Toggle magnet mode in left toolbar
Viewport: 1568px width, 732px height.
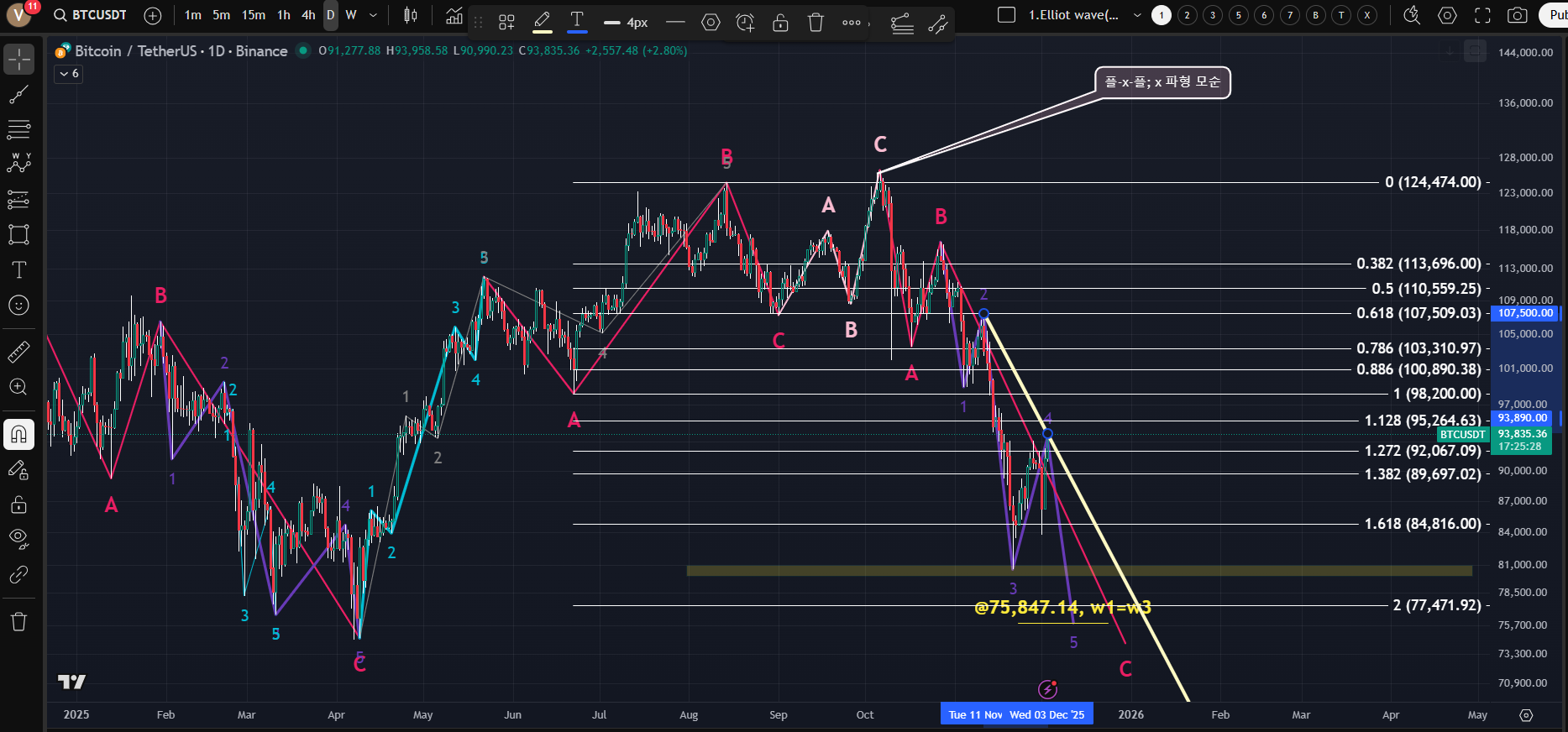[x=18, y=435]
